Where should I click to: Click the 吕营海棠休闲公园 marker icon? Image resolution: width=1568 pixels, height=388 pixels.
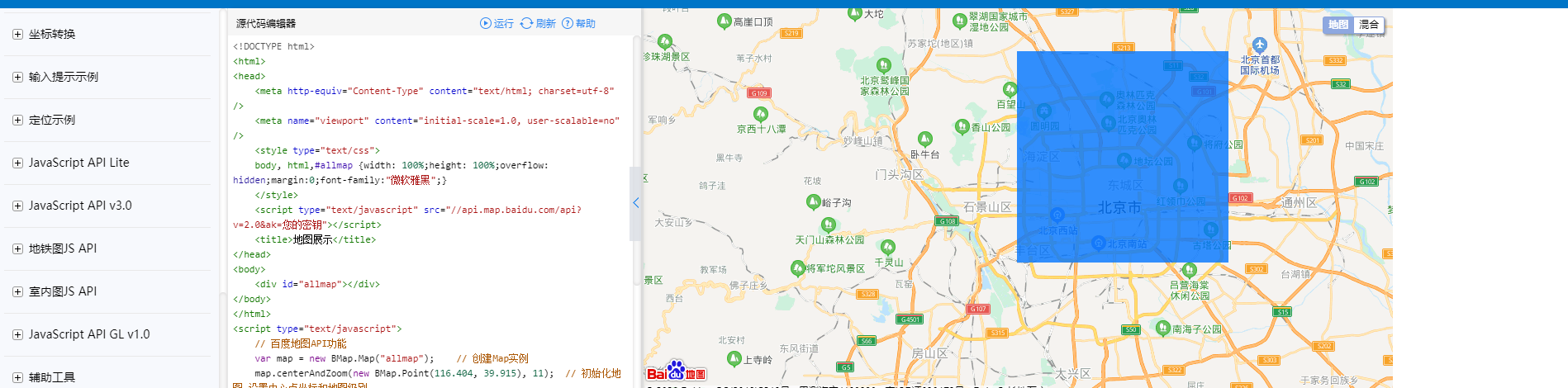coord(1189,270)
